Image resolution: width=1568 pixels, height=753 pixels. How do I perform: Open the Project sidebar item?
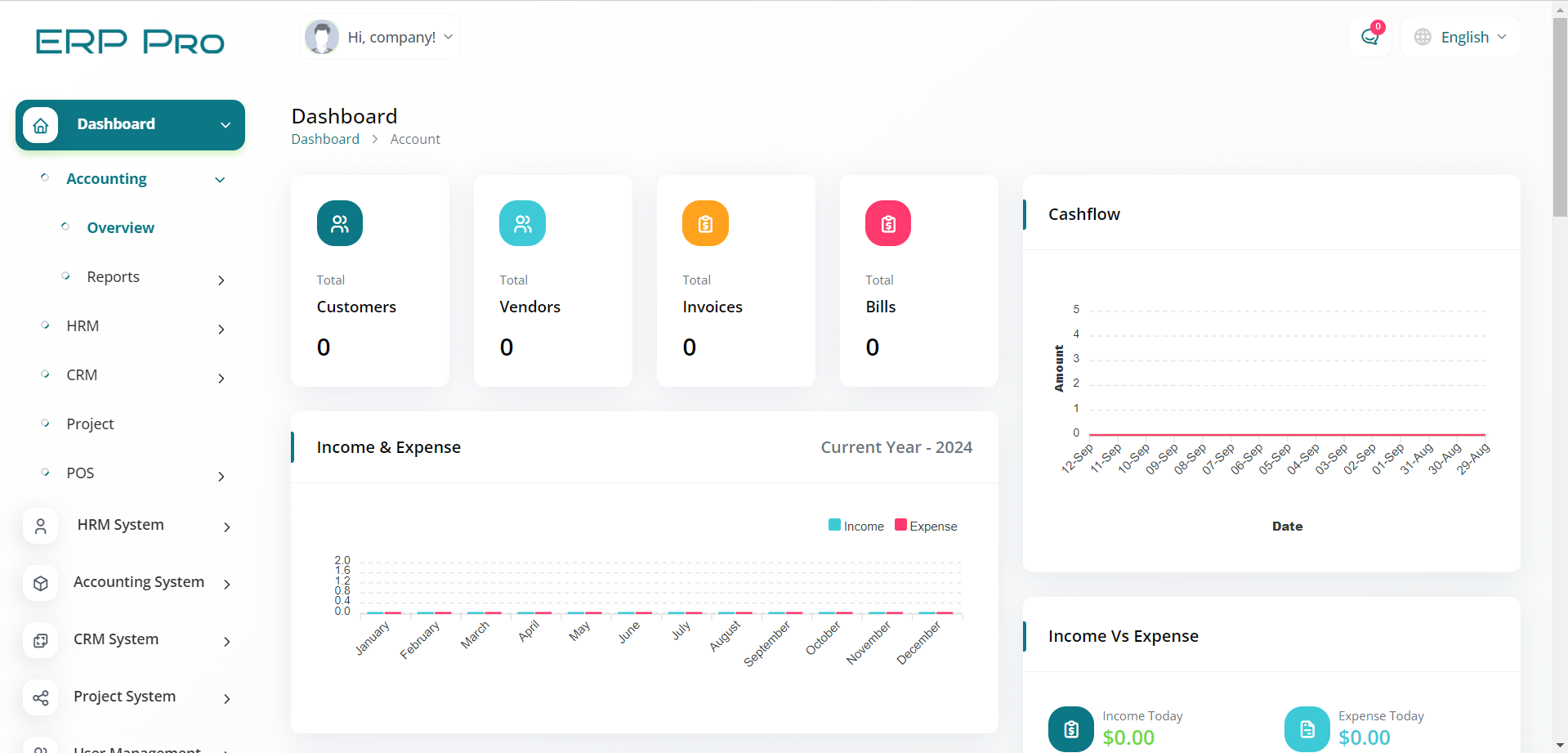[x=90, y=424]
